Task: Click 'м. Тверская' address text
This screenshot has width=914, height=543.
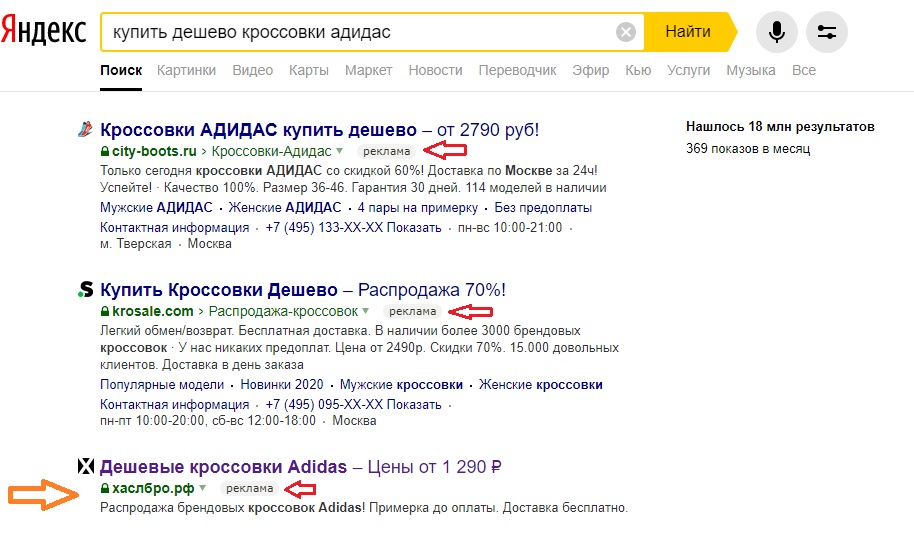Action: [136, 244]
